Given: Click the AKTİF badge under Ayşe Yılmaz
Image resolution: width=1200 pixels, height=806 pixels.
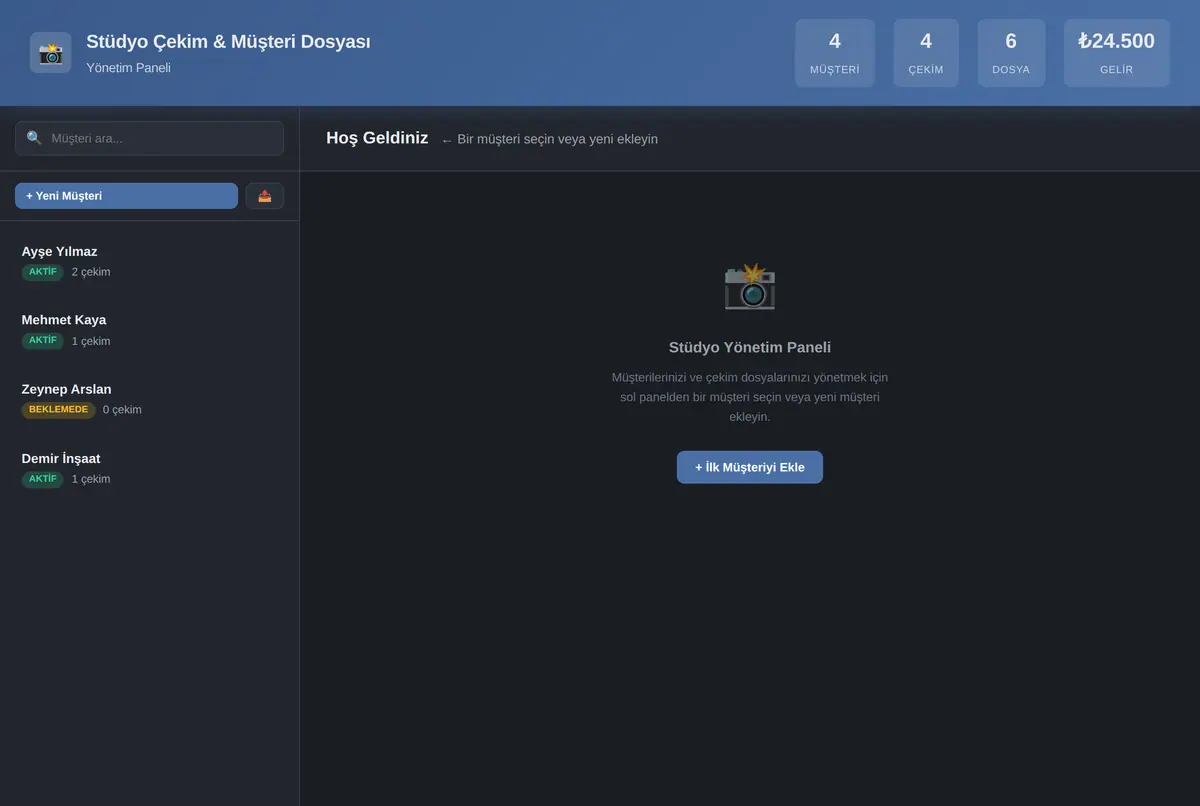Looking at the screenshot, I should point(43,272).
